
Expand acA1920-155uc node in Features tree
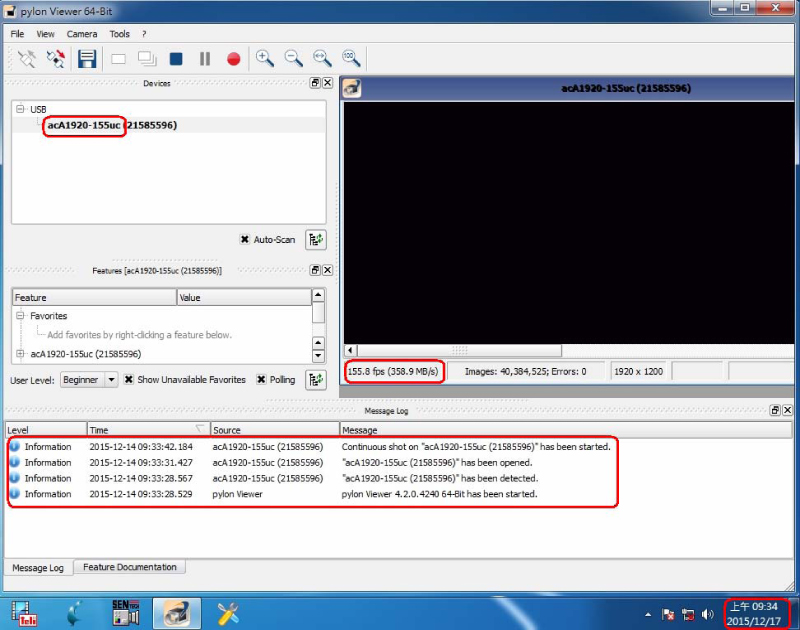tap(20, 354)
